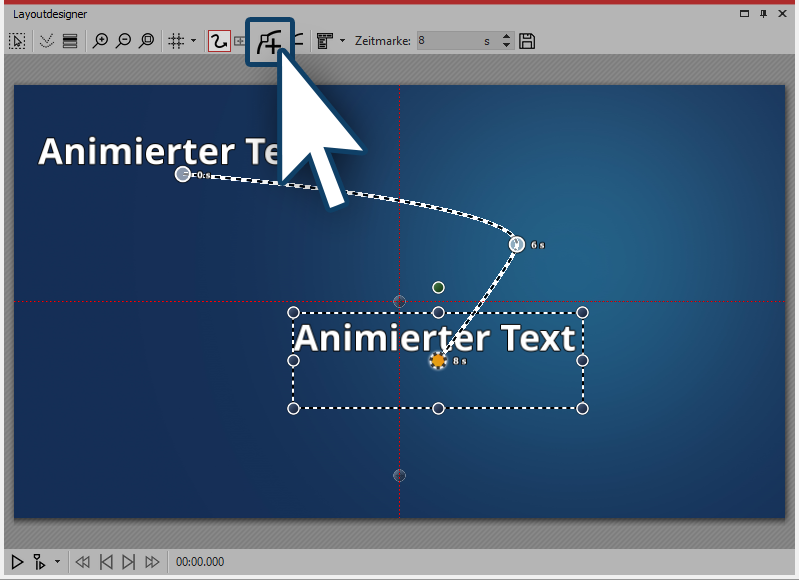The height and width of the screenshot is (580, 799).
Task: Click the save icon beside Zeitmarke
Action: [528, 41]
